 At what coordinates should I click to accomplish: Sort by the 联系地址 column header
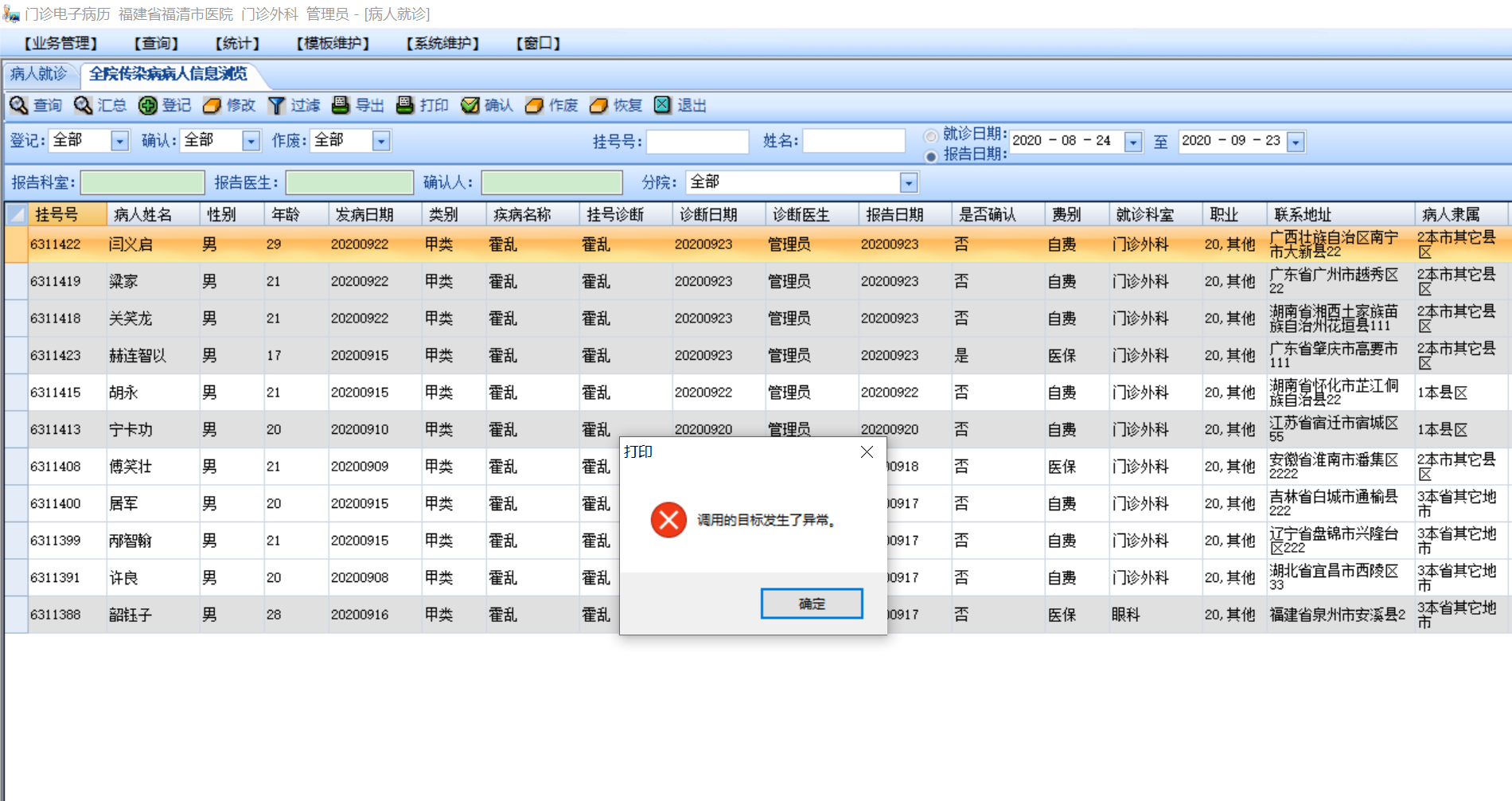[x=1340, y=214]
